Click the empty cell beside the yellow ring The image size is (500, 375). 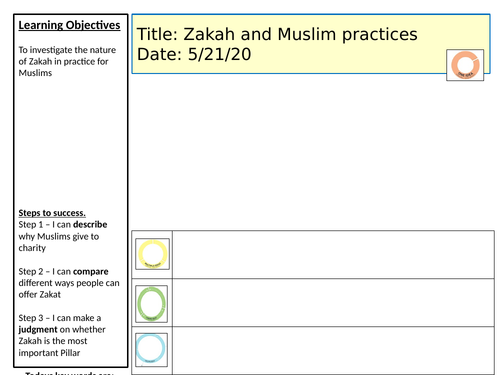(x=333, y=254)
